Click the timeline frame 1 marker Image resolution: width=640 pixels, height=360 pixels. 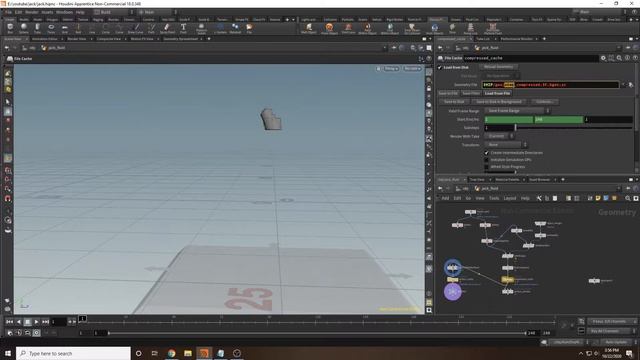[82, 318]
